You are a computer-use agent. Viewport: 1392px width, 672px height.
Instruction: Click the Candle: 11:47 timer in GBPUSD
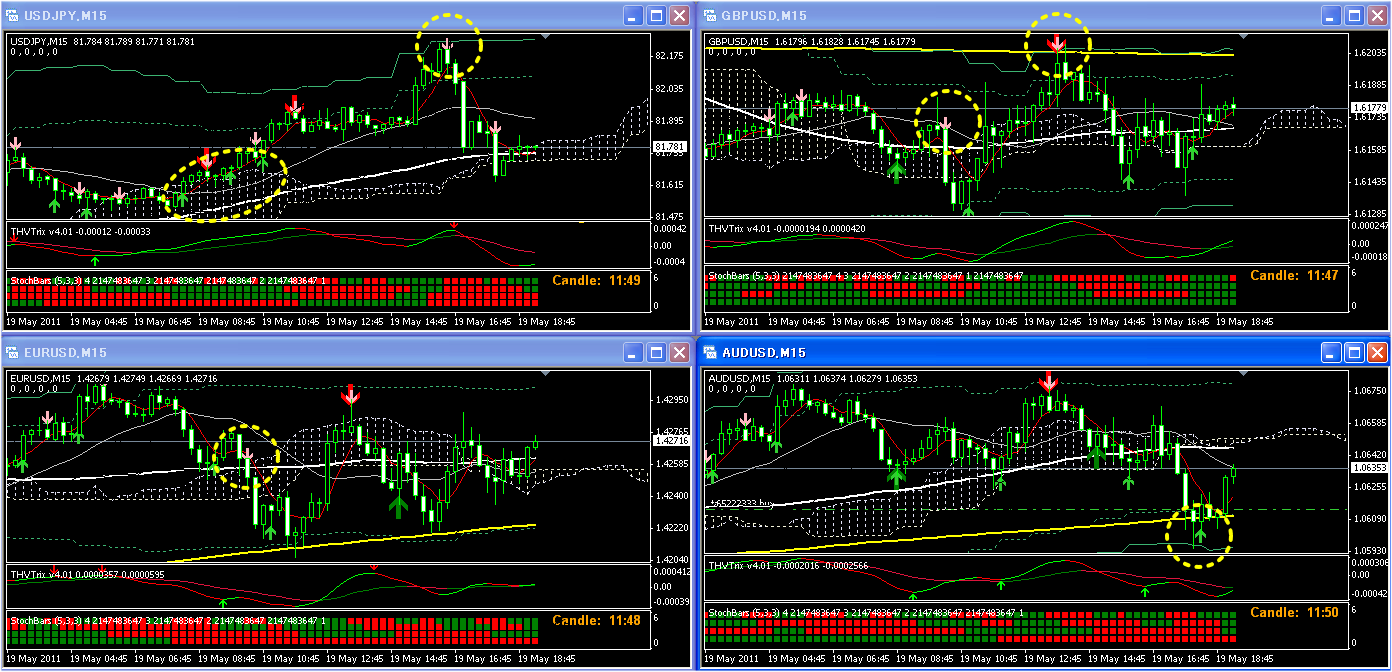click(1294, 275)
